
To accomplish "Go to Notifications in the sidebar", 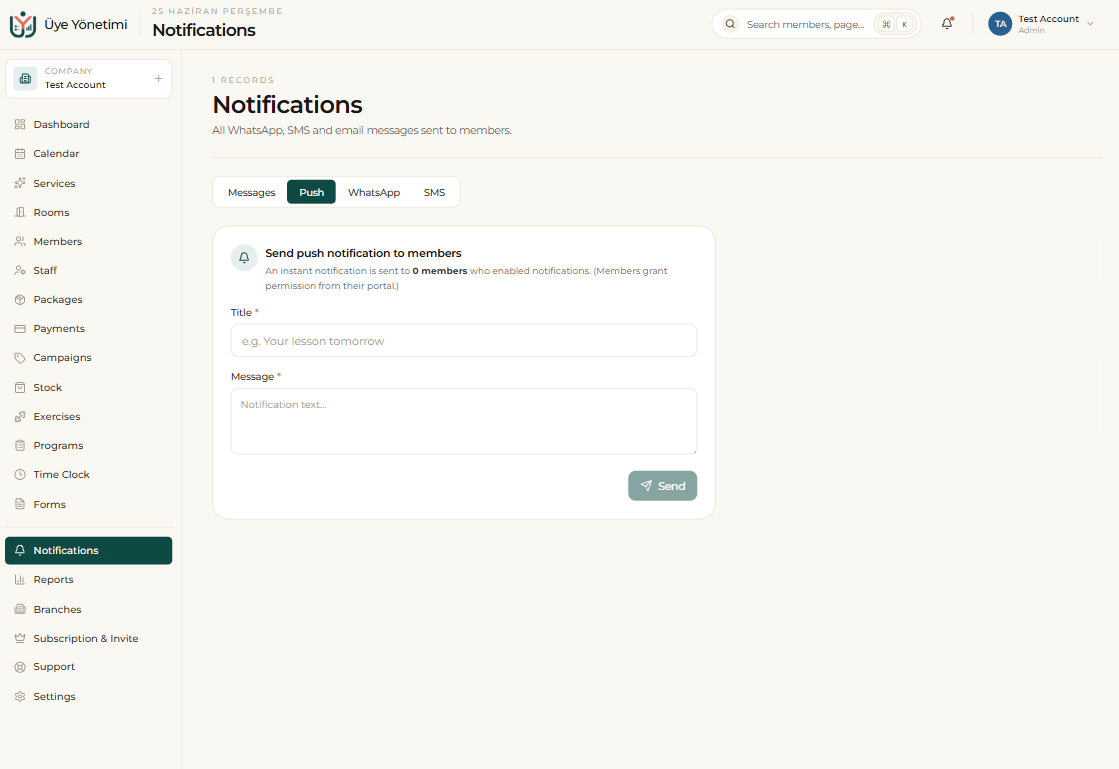I will (x=88, y=551).
